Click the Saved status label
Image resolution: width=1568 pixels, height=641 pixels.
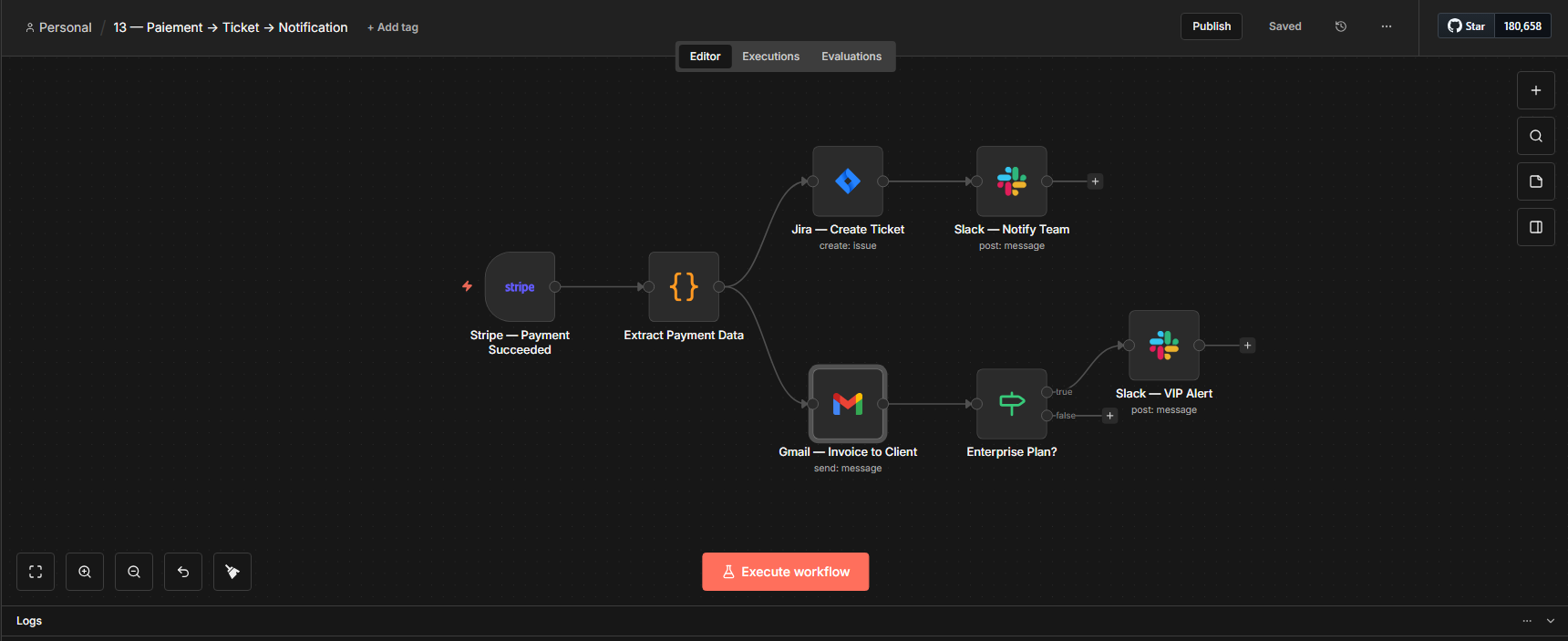1285,26
